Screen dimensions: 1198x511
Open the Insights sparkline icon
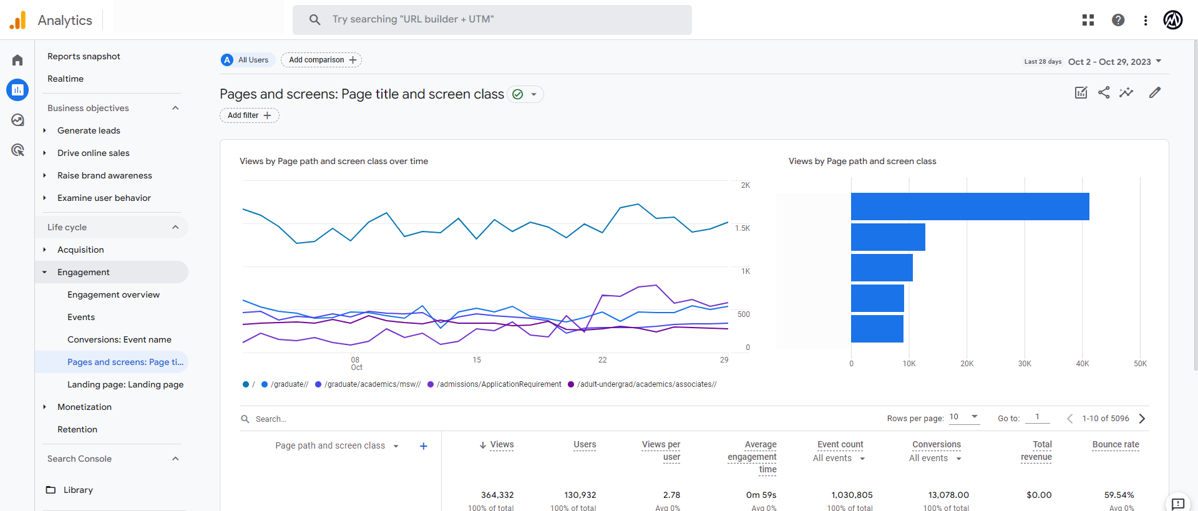pyautogui.click(x=1126, y=93)
